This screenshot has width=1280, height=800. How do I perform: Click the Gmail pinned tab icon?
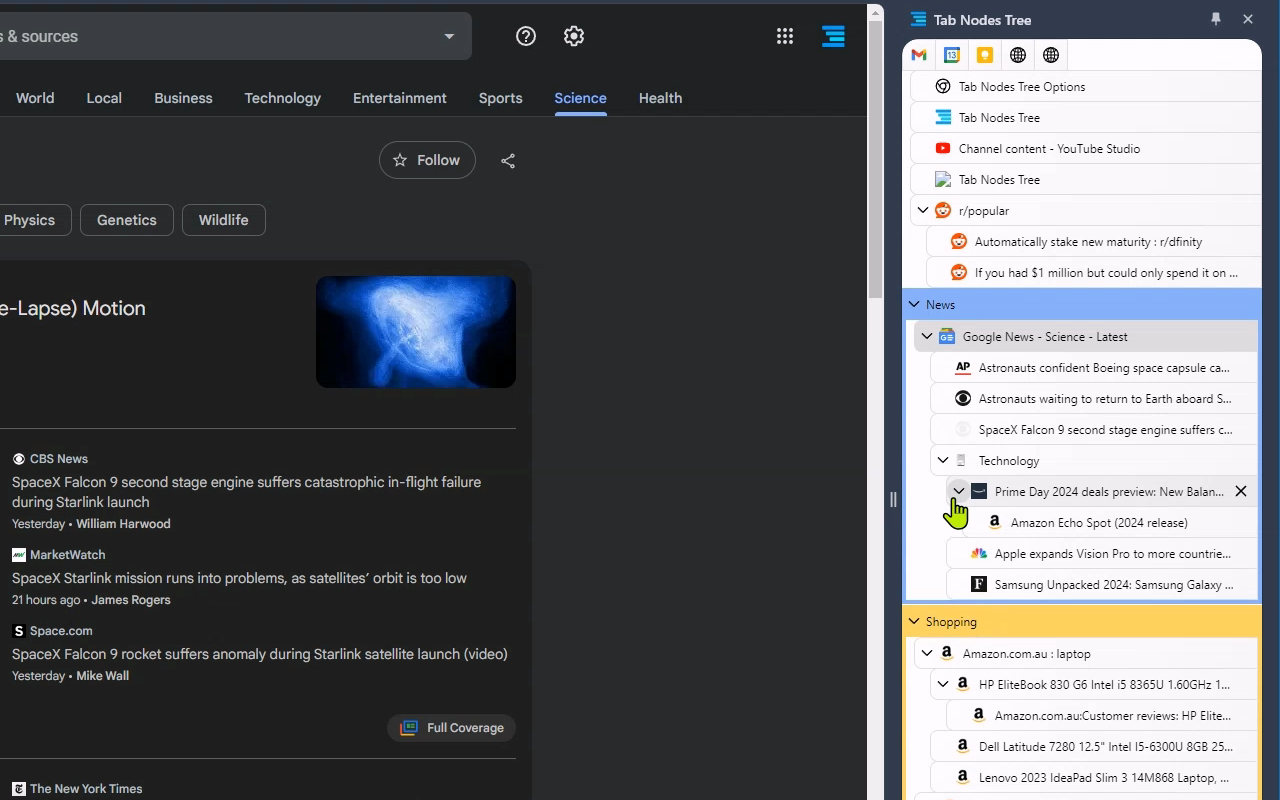(919, 55)
